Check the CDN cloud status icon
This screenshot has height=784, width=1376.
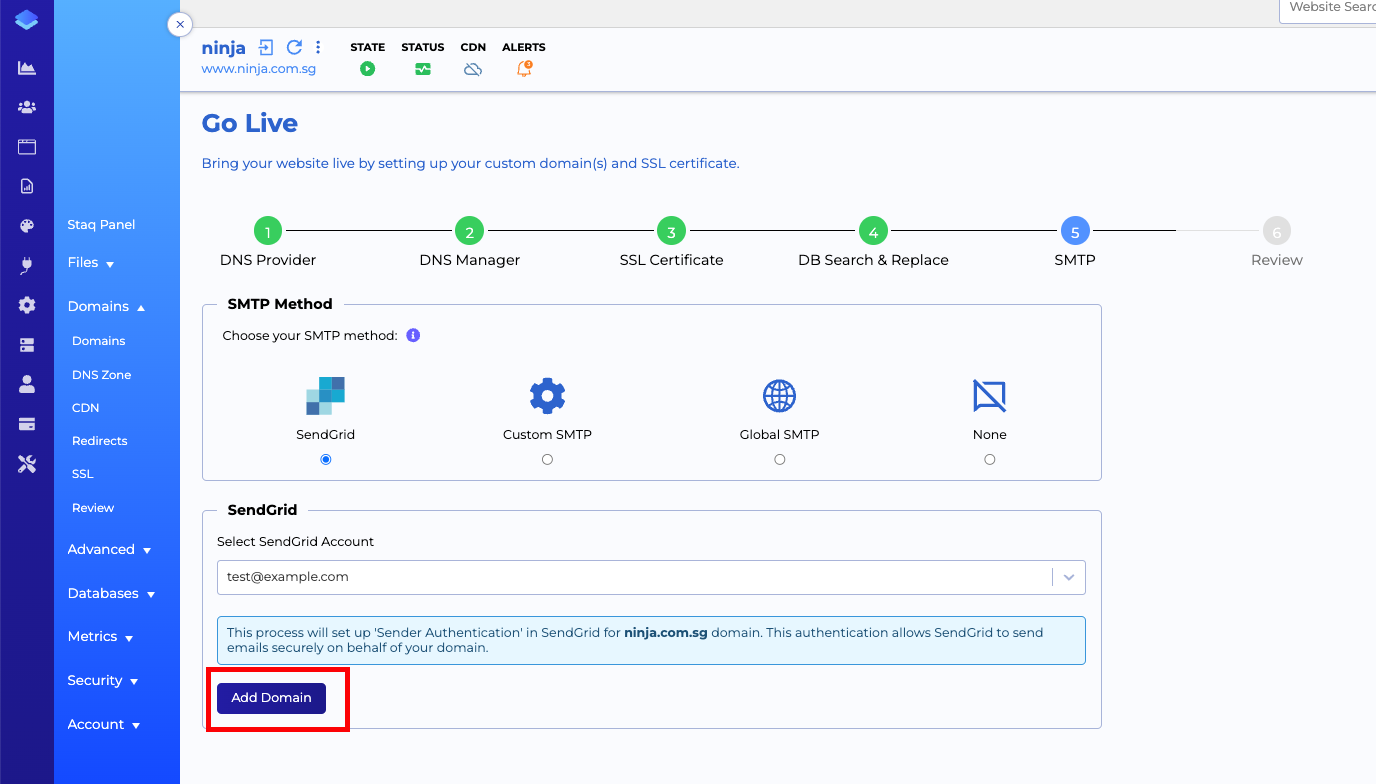pyautogui.click(x=472, y=68)
